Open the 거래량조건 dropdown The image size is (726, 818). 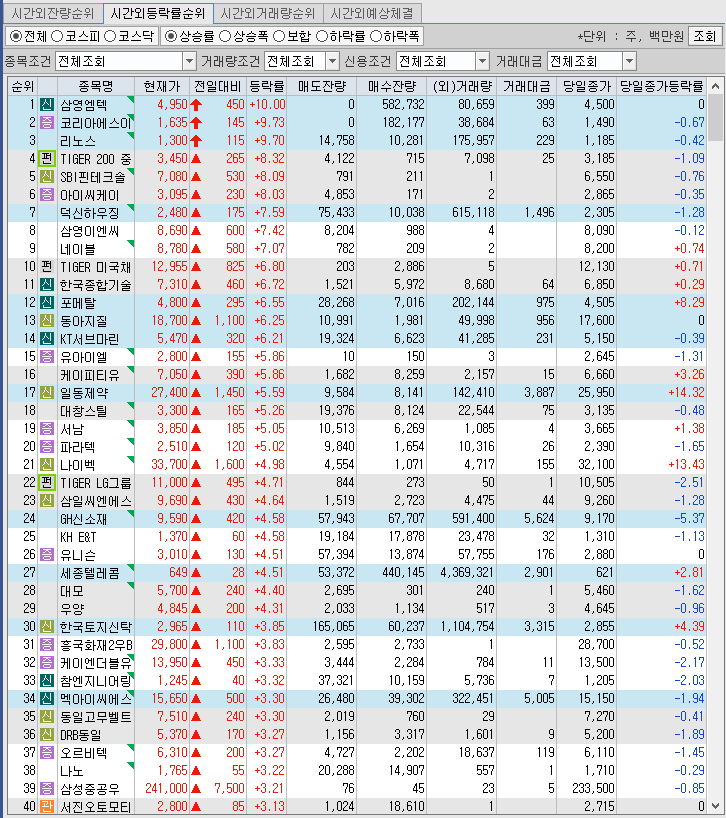(332, 62)
